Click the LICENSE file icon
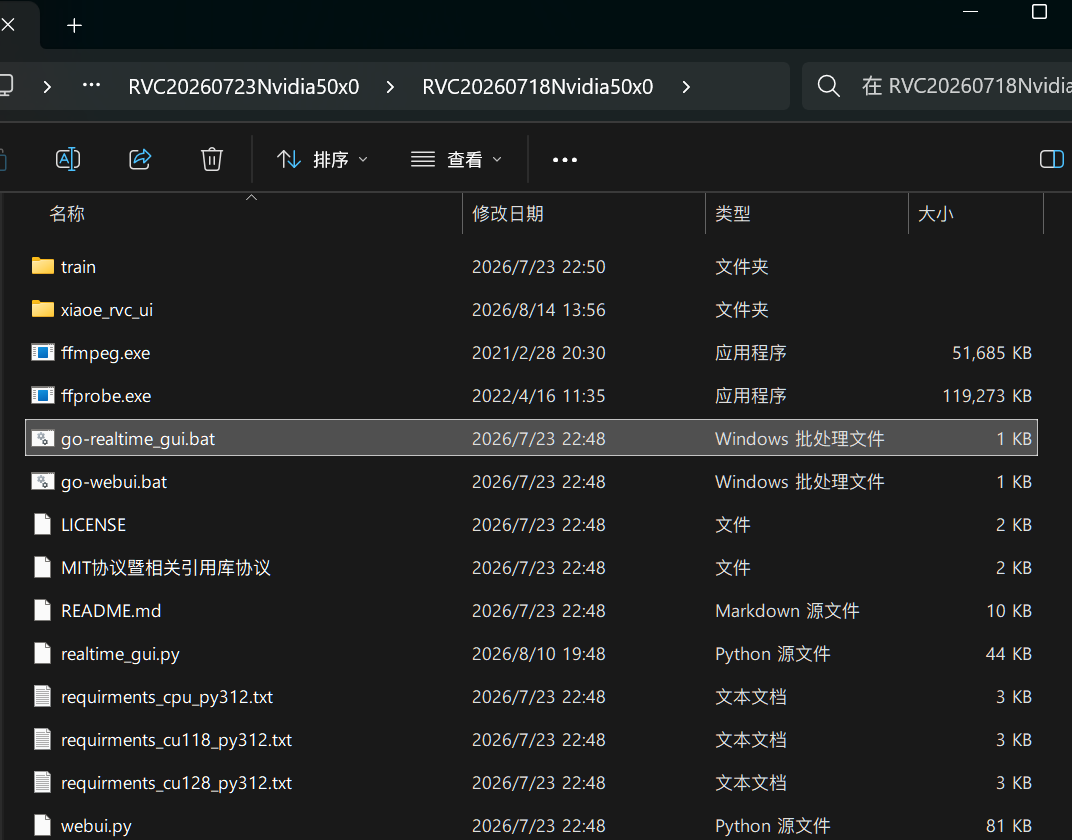The width and height of the screenshot is (1072, 840). (42, 524)
